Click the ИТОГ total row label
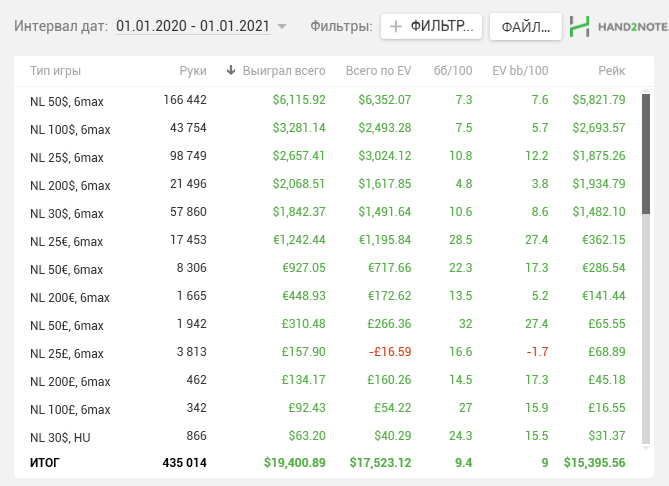This screenshot has height=486, width=669. (x=45, y=463)
